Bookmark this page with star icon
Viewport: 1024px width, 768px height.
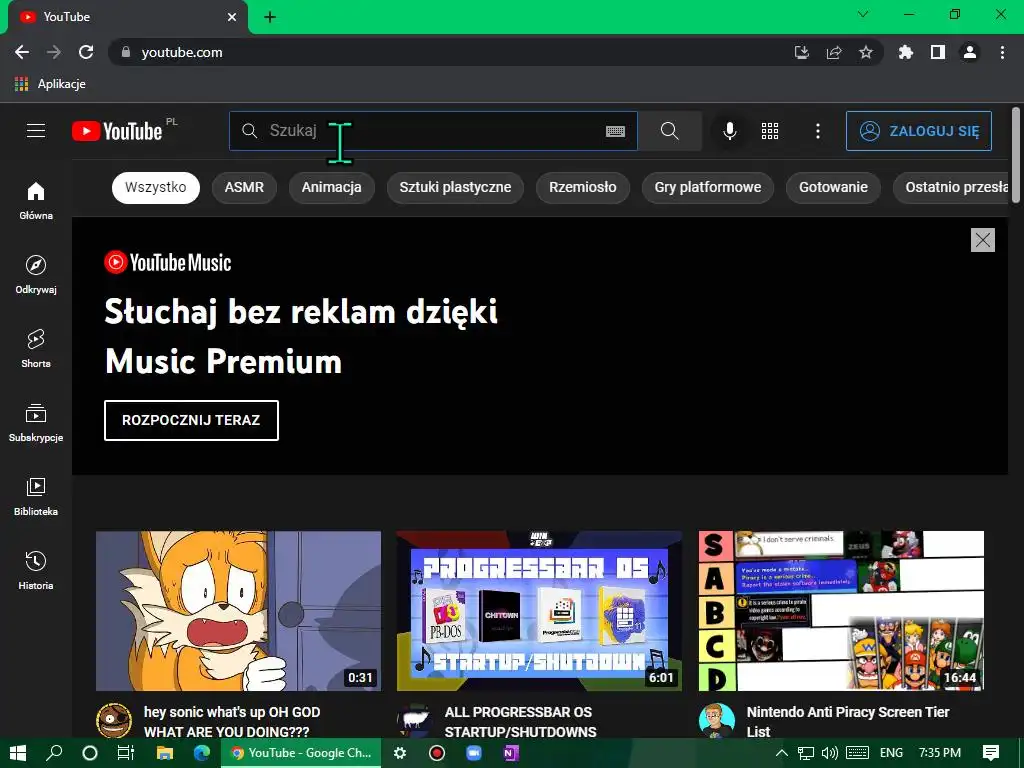tap(866, 52)
